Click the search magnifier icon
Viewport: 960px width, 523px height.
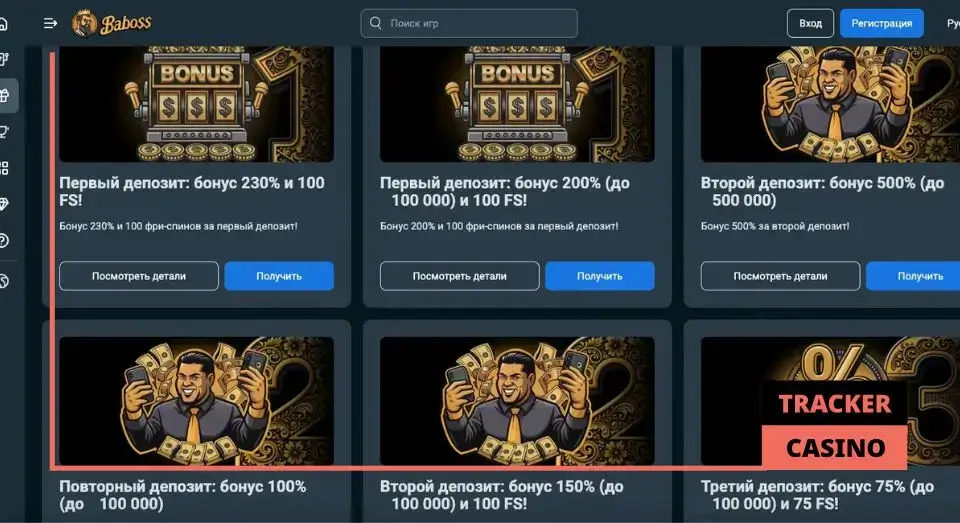pos(375,23)
